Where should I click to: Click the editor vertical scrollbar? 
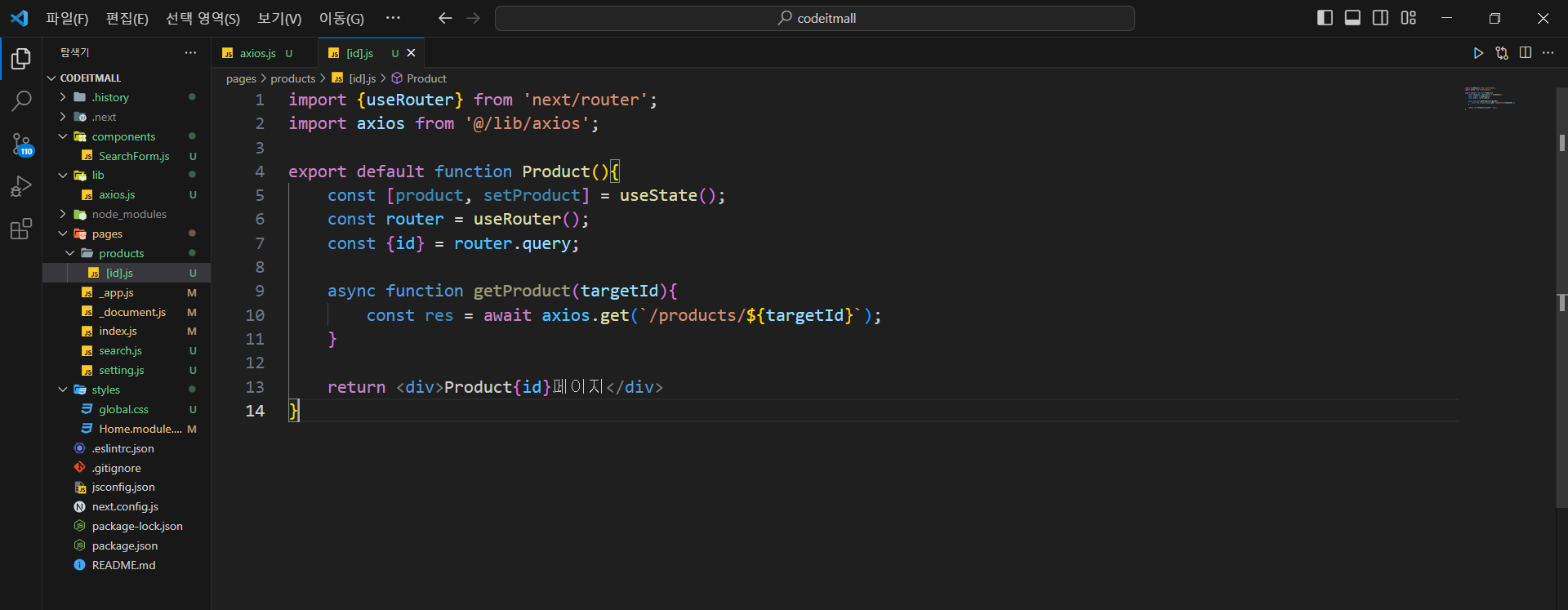tap(1561, 298)
